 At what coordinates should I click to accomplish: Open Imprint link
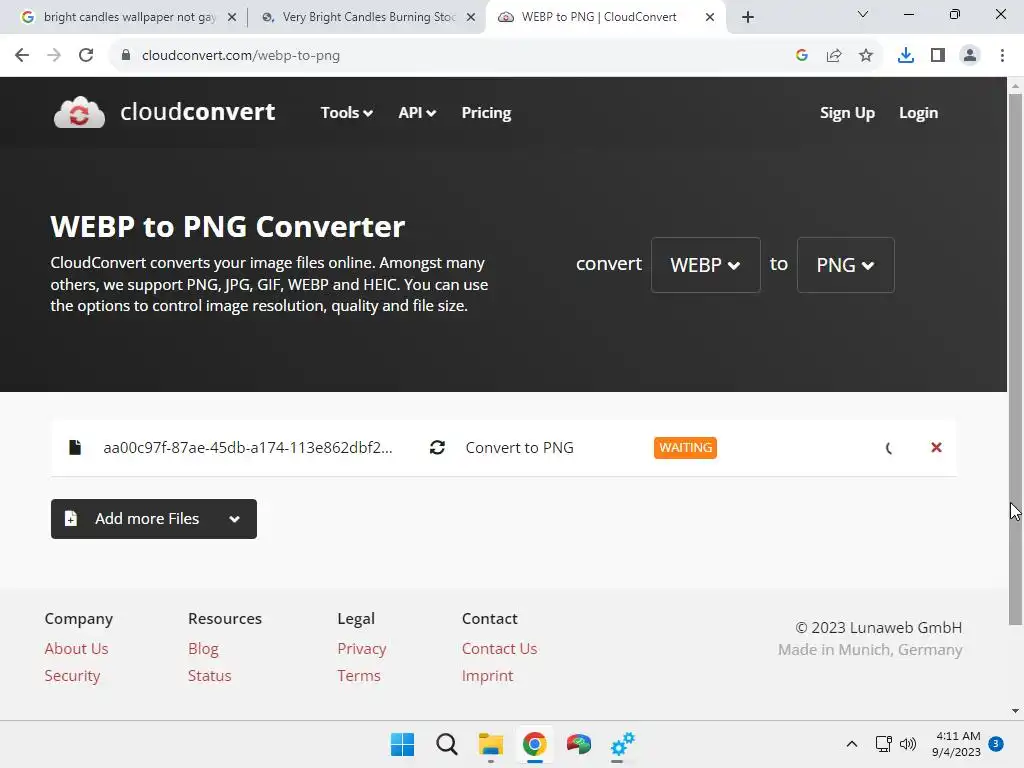(487, 676)
